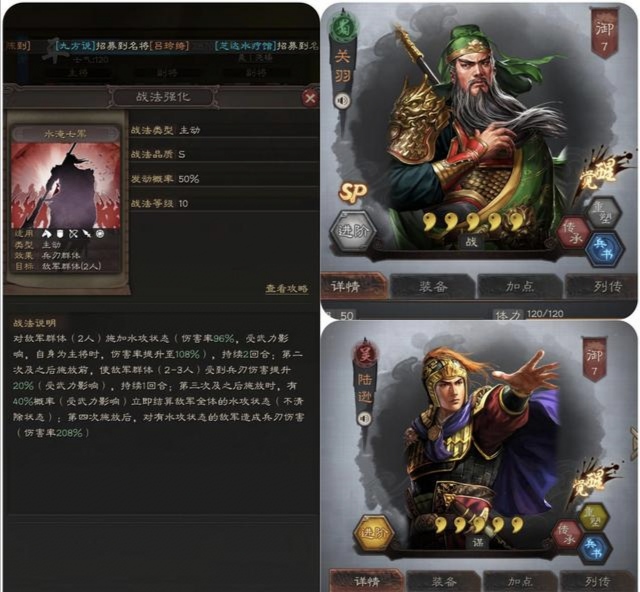Tap the 吕玲绮 name in the recruitment ticker
The width and height of the screenshot is (640, 592).
tap(170, 46)
